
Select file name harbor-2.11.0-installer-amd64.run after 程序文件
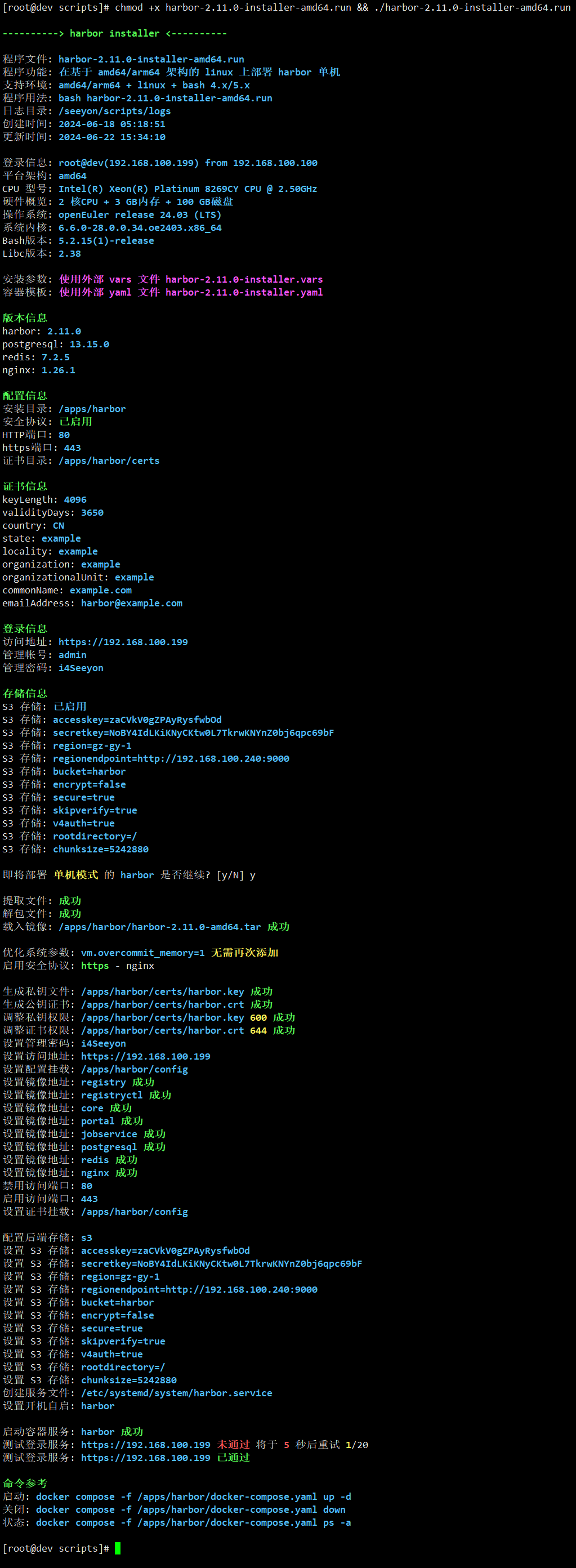click(x=151, y=59)
